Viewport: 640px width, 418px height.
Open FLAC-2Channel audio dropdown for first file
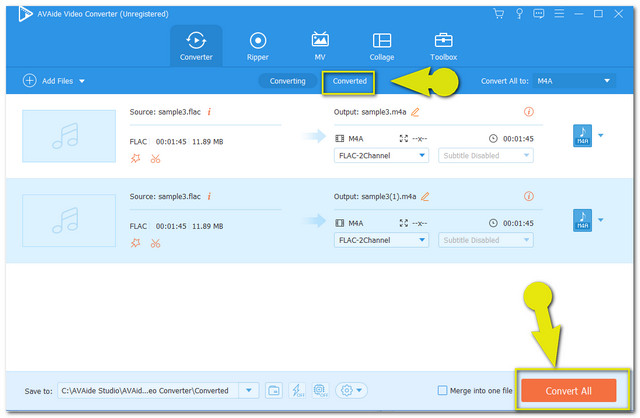click(x=381, y=156)
